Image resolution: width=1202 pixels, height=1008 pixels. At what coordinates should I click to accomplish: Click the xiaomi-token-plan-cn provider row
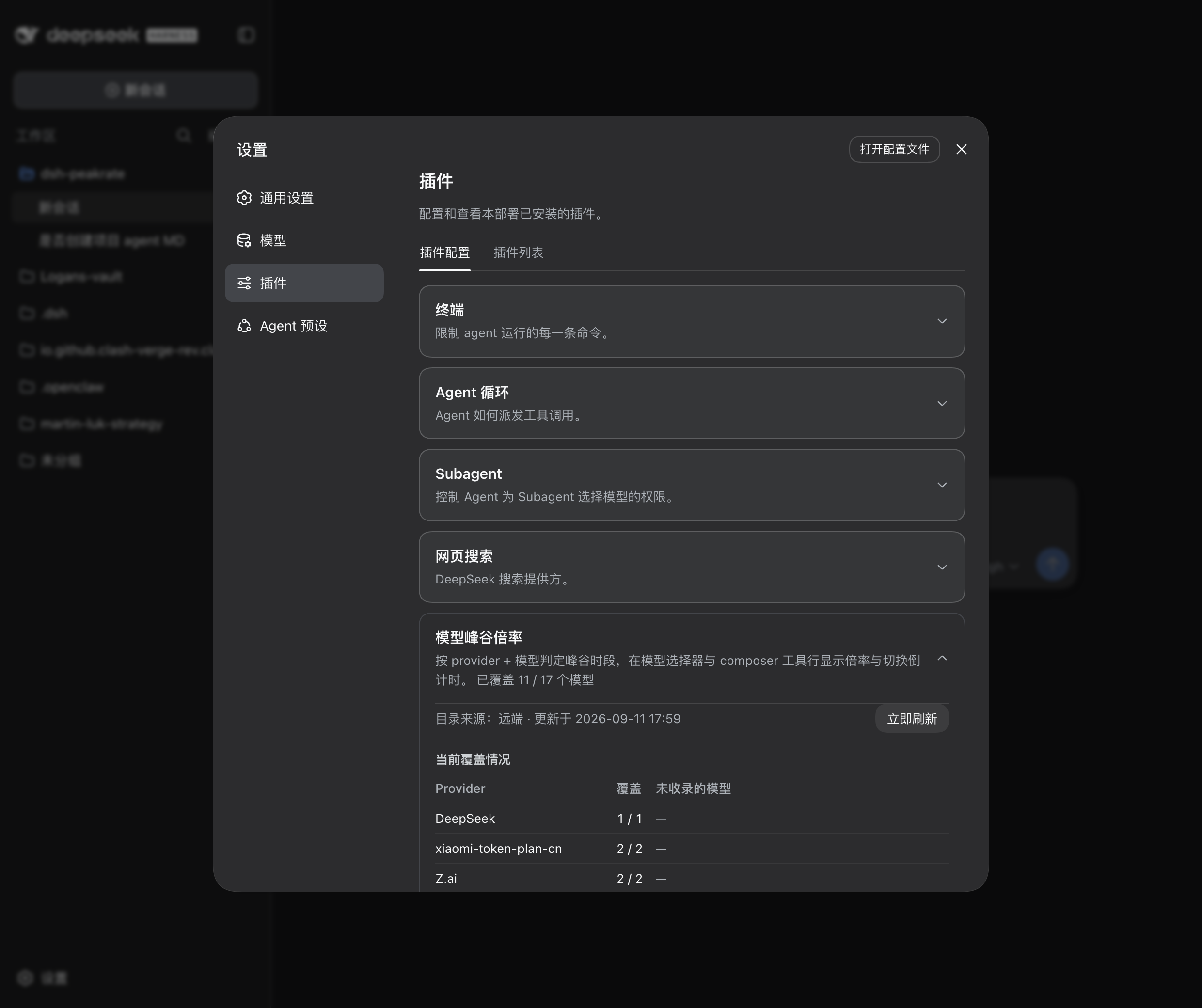(692, 848)
